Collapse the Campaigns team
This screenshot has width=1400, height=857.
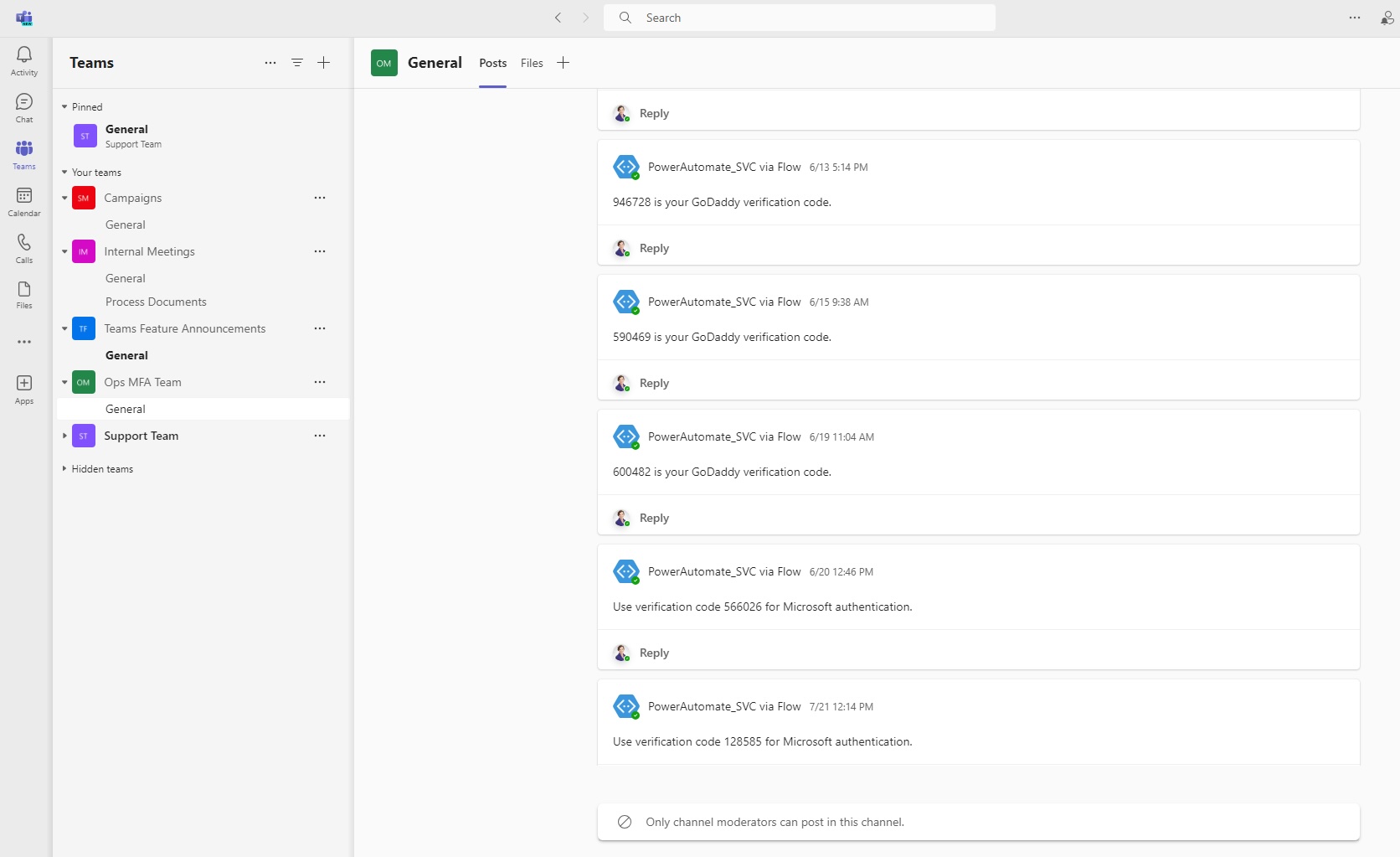click(64, 198)
